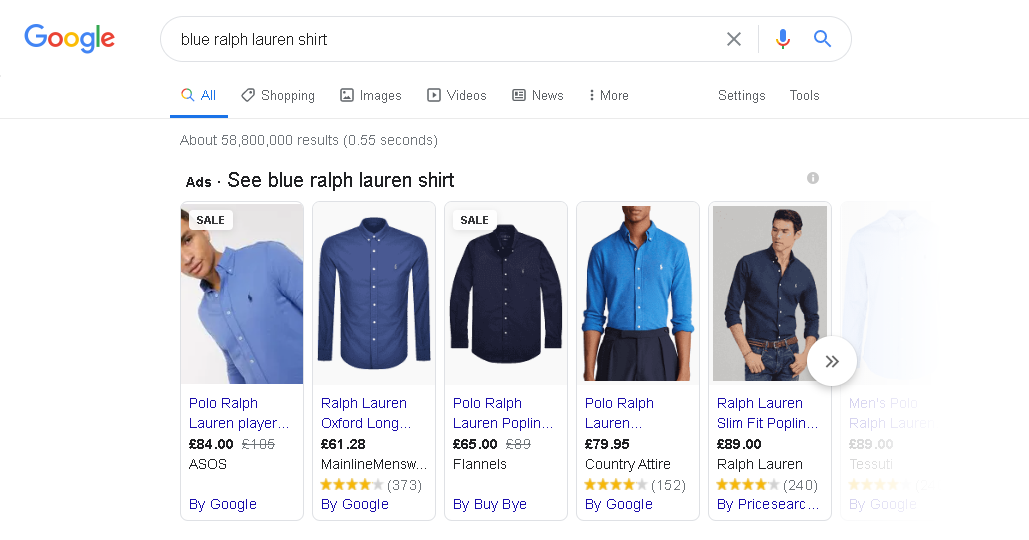Click the Flannels seller name
Screen dimensions: 1029x540
pyautogui.click(x=480, y=465)
